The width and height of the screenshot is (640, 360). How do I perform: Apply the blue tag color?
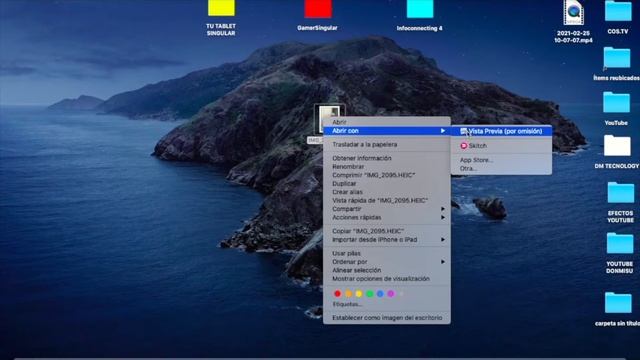tap(380, 293)
